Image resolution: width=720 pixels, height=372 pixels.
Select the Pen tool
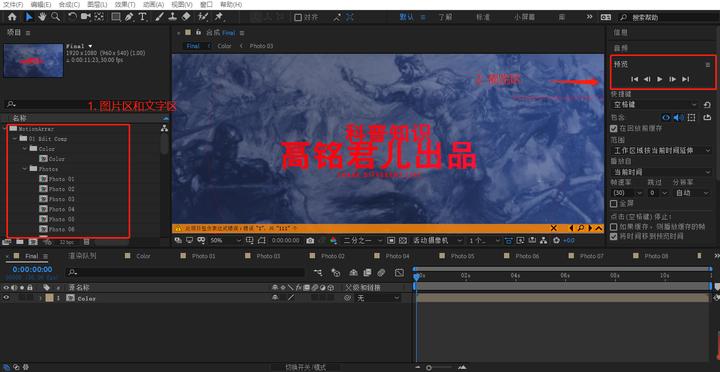pos(129,17)
